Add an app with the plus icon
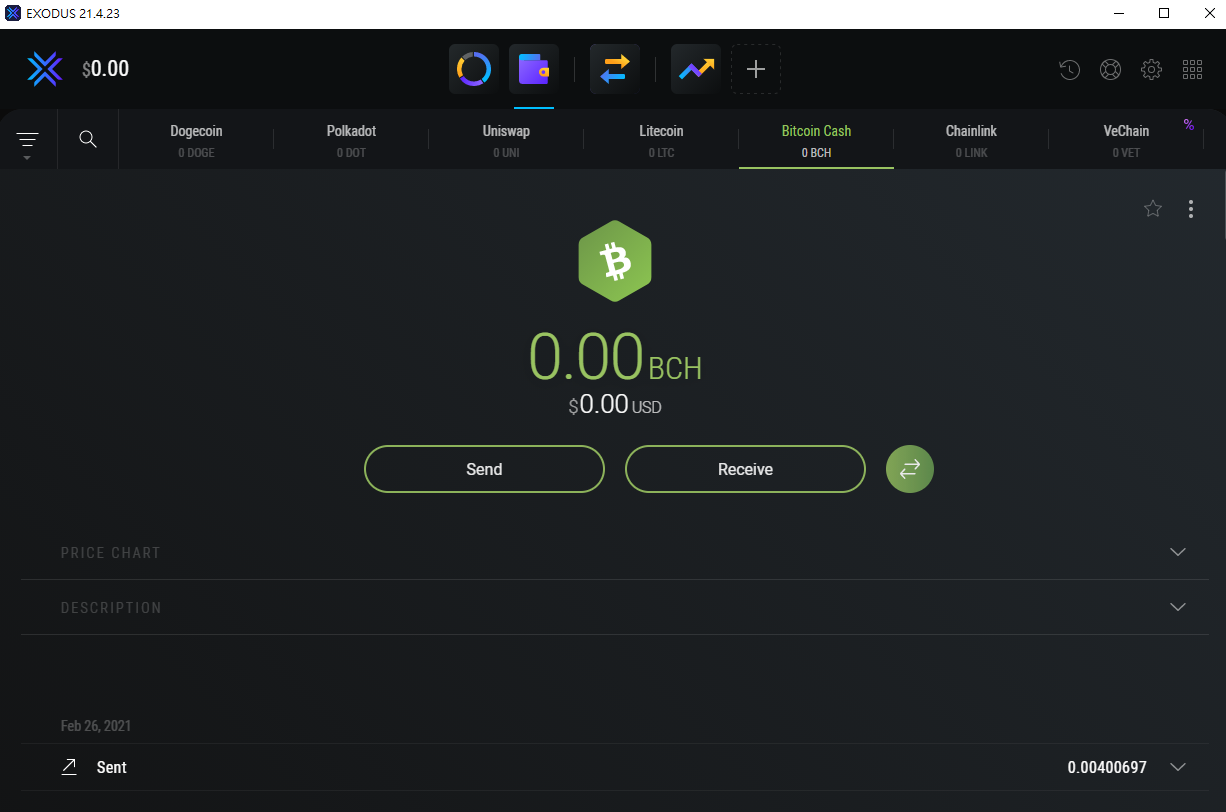Viewport: 1226px width, 812px height. click(x=756, y=69)
